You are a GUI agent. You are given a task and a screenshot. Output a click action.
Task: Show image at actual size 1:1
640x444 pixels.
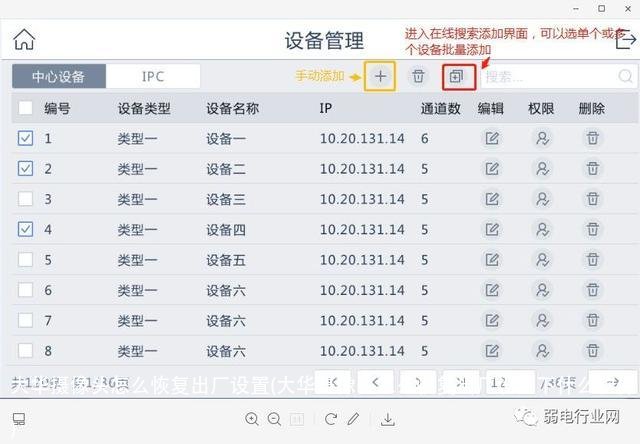[297, 420]
